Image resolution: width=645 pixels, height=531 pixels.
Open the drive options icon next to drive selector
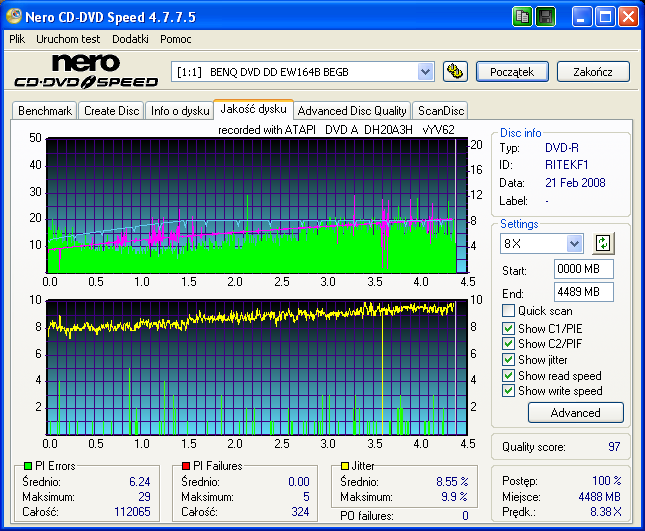click(x=455, y=72)
